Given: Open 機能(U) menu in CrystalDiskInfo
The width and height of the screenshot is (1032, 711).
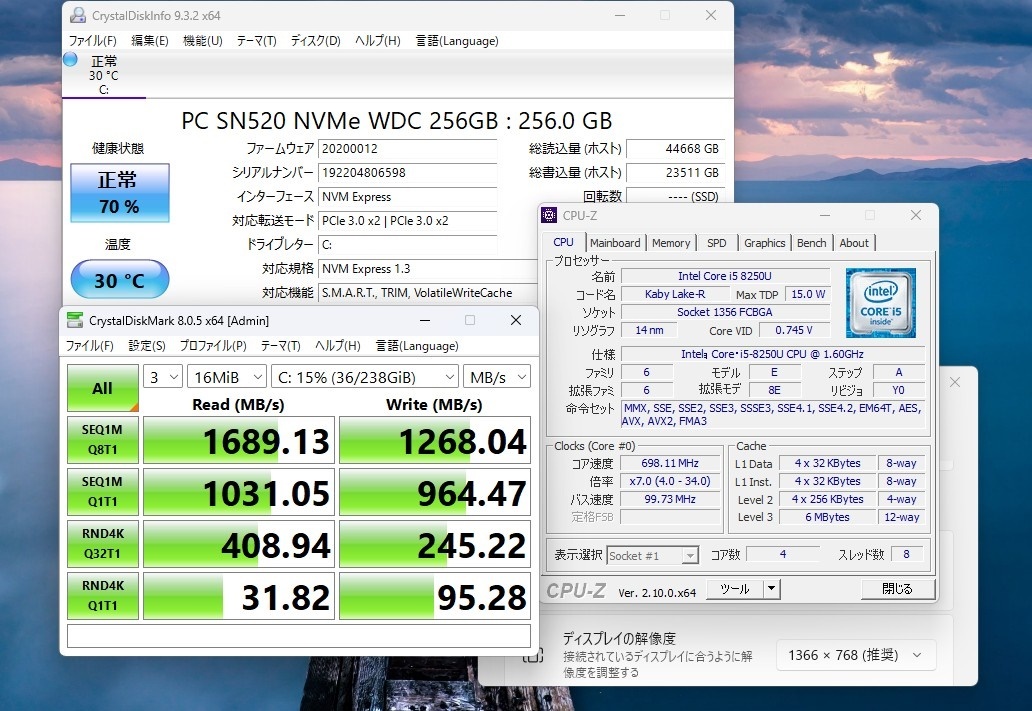Looking at the screenshot, I should [203, 41].
